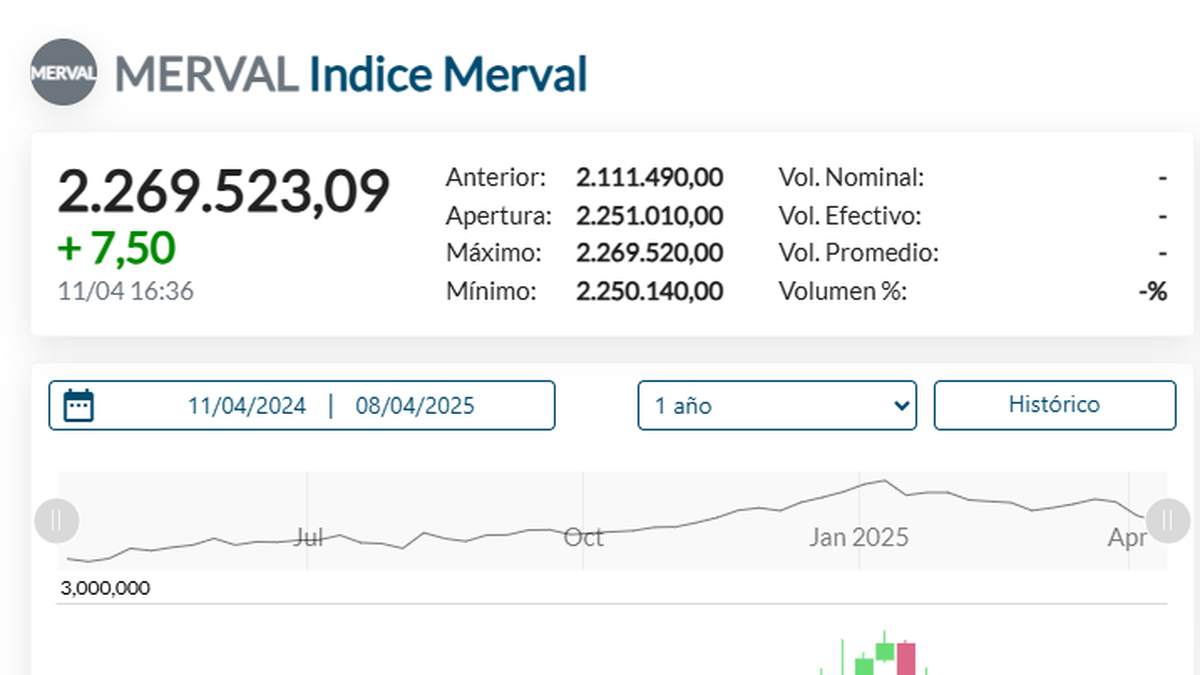Click the Apr axis label
Image resolution: width=1200 pixels, height=675 pixels.
click(1128, 537)
